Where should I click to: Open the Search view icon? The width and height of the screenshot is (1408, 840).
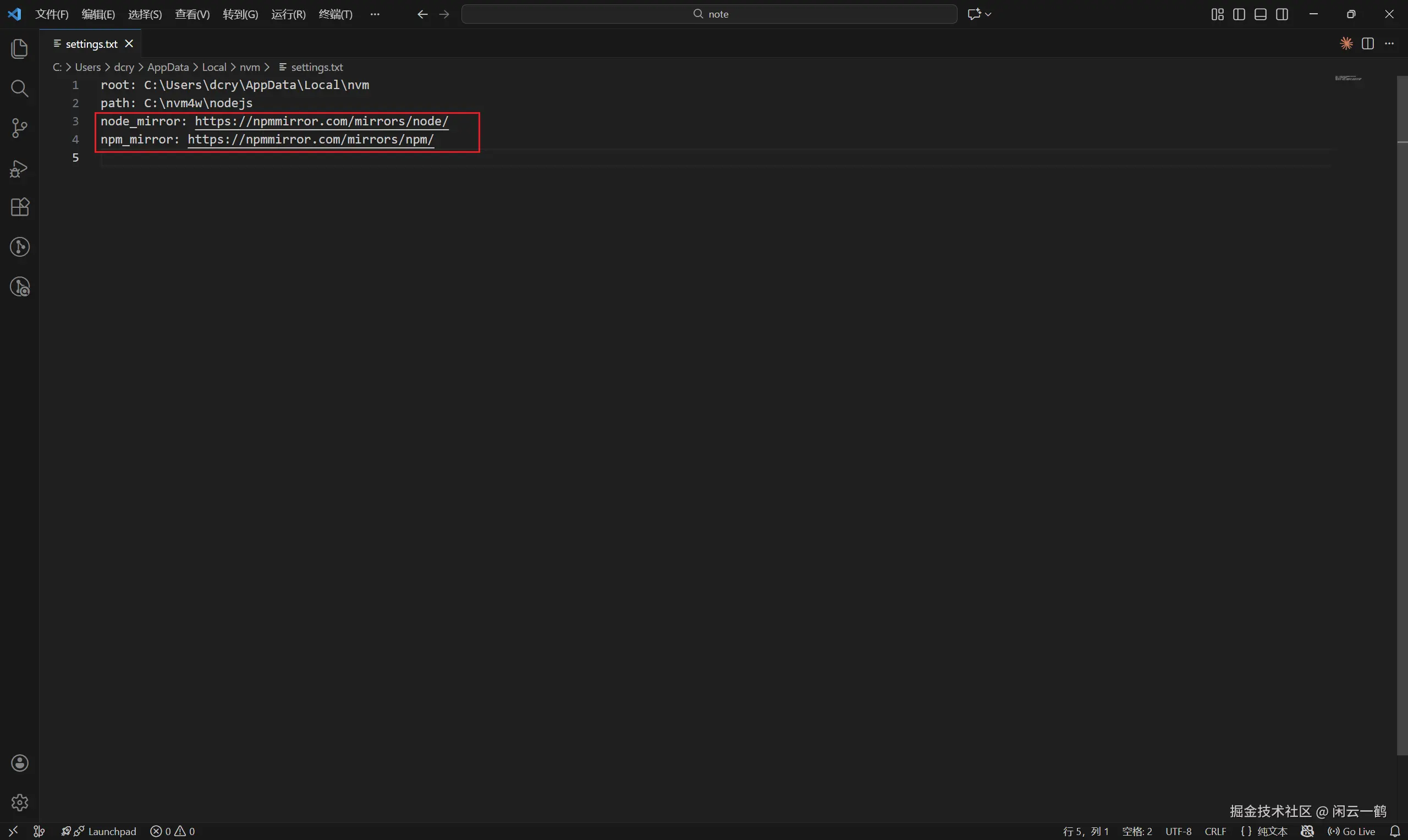19,89
